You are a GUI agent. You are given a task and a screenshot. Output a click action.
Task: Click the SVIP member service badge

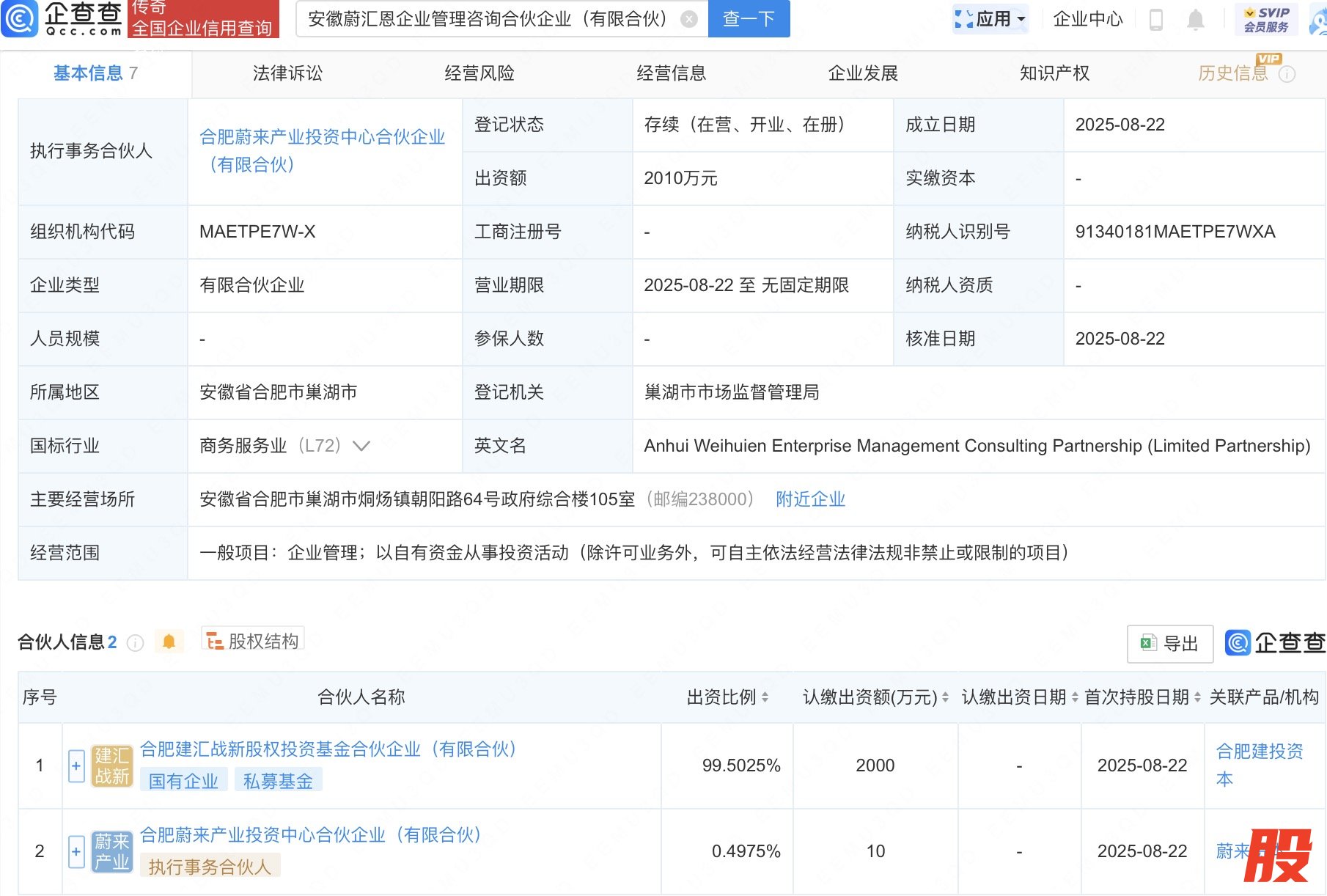tap(1266, 19)
